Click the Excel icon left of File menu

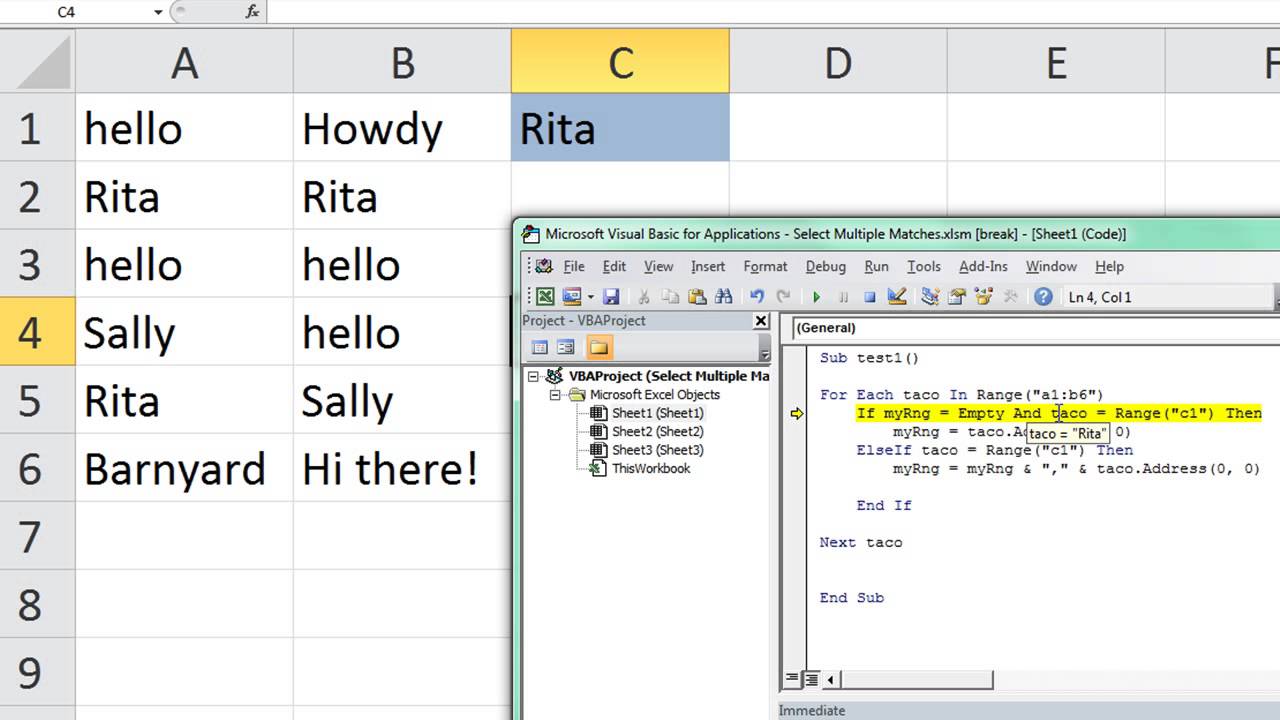point(543,266)
